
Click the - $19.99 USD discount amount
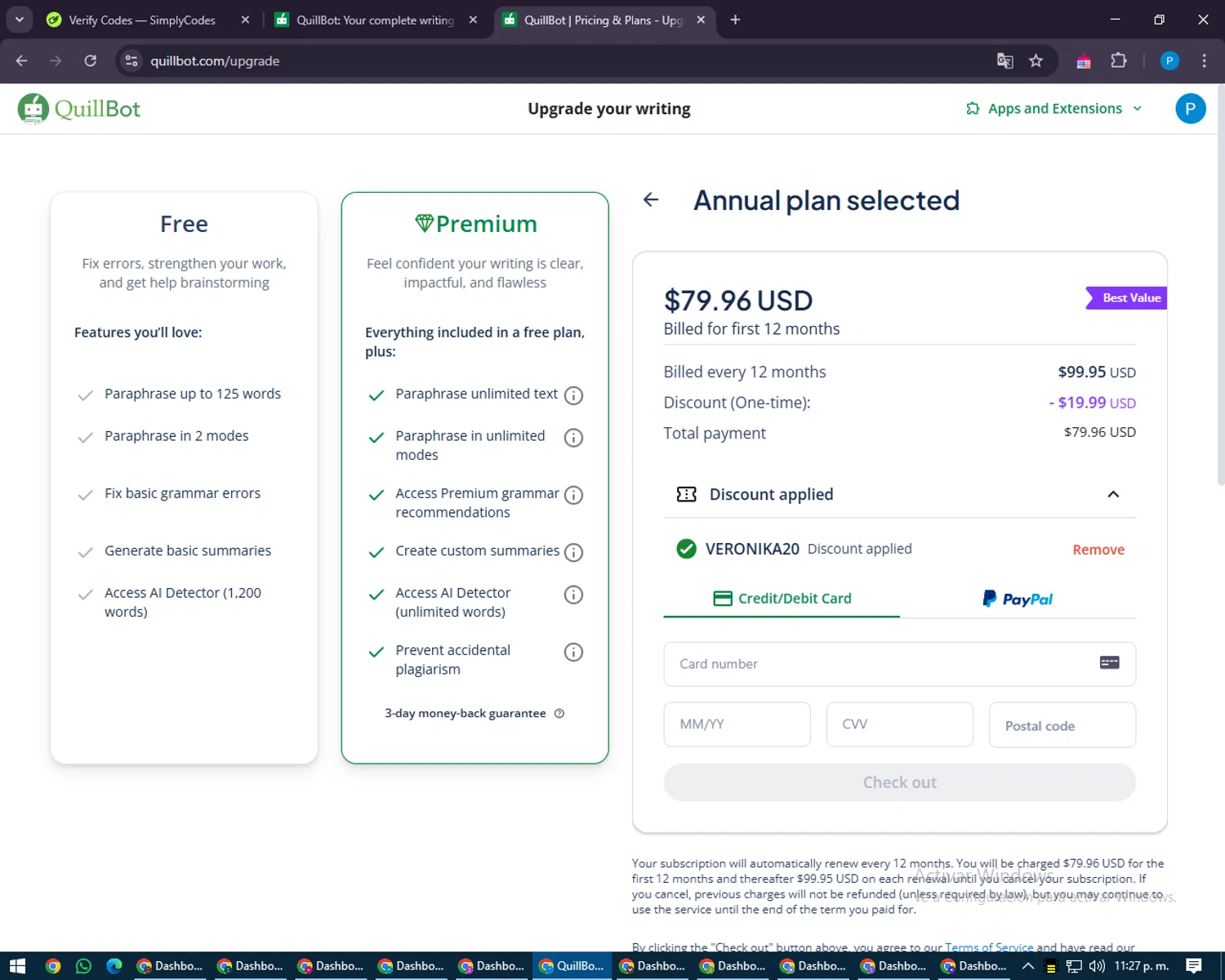1092,403
